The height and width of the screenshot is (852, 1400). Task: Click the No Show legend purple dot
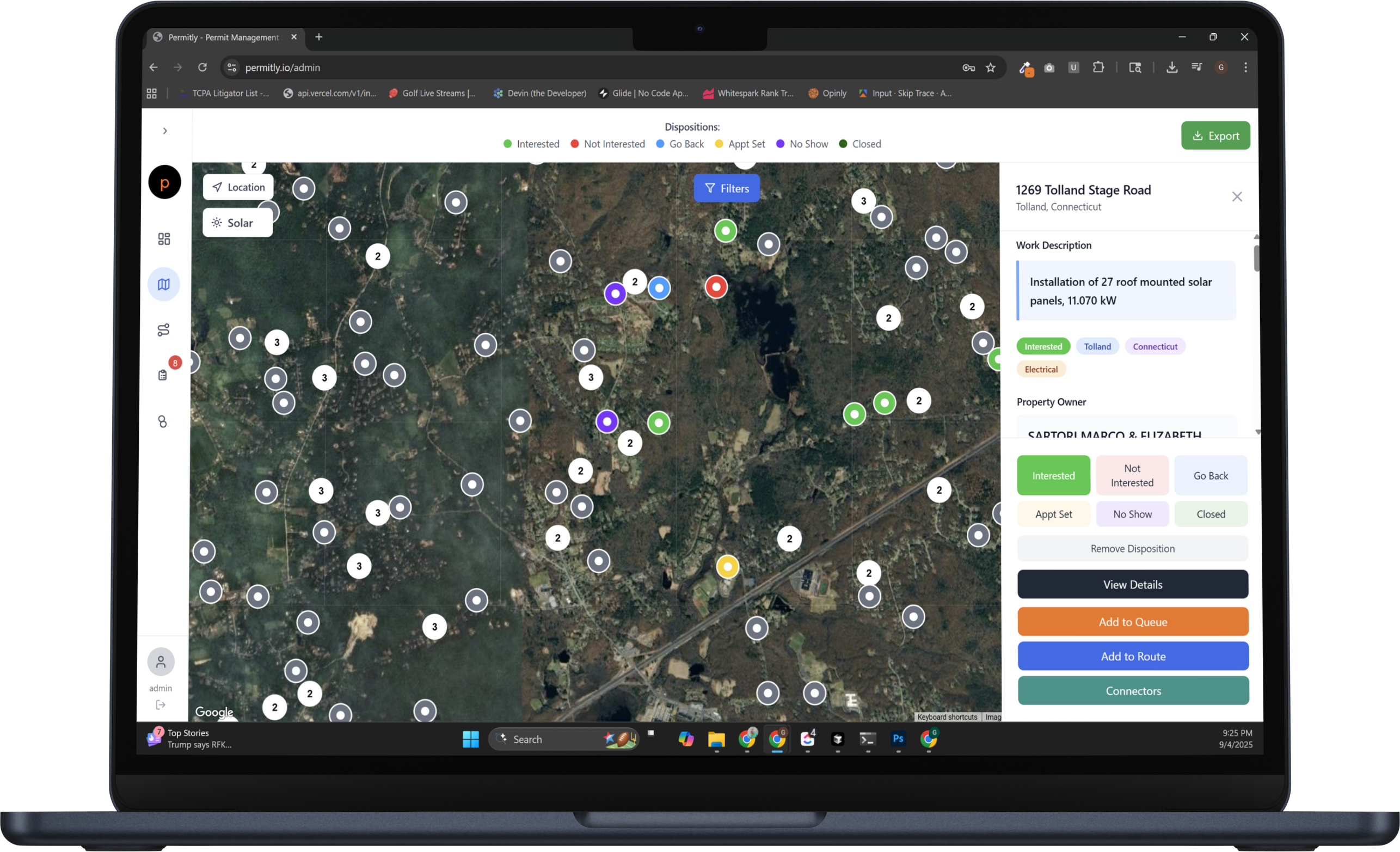click(780, 144)
